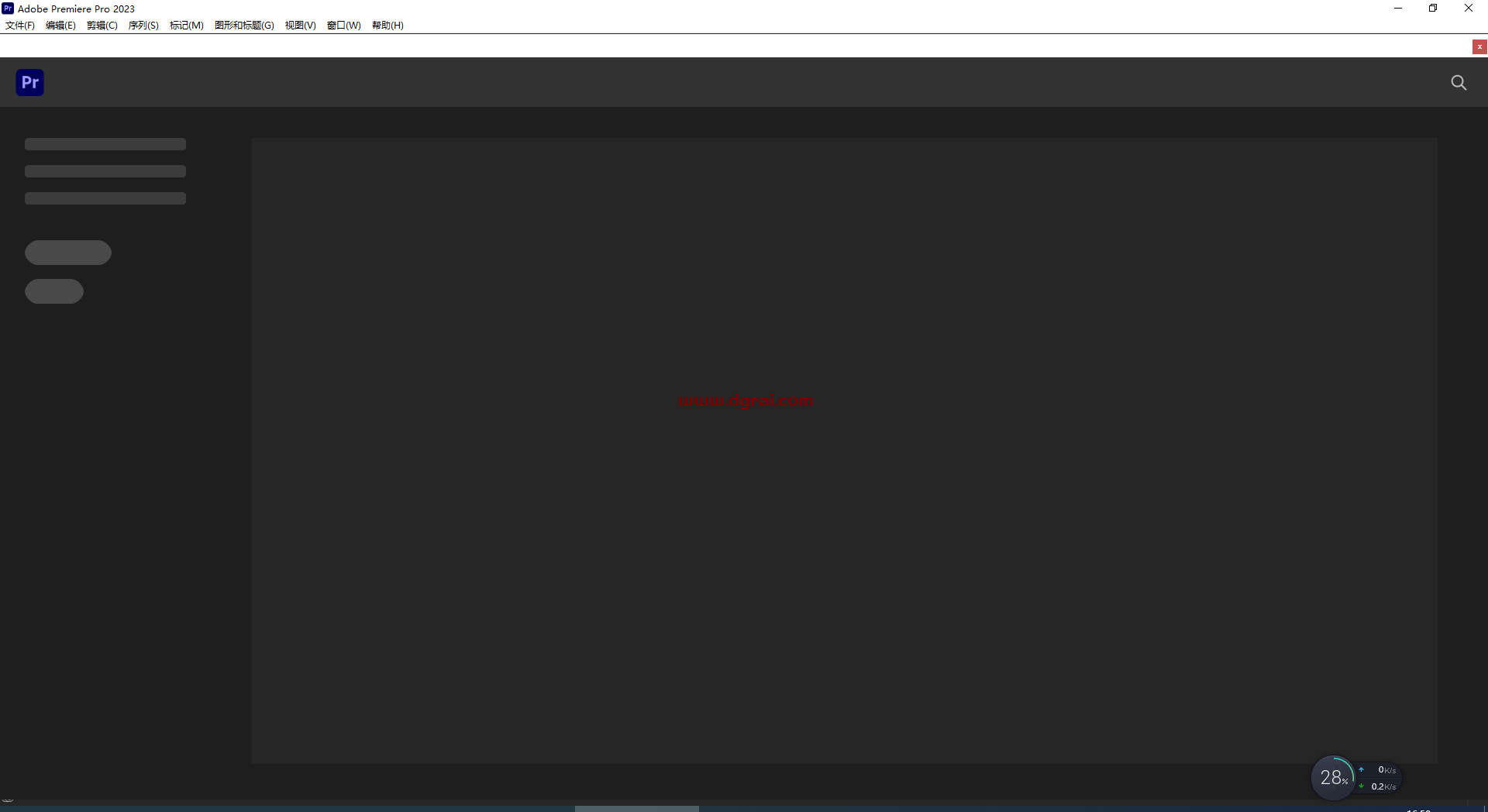Click the topmost loading placeholder bar in sidebar
Viewport: 1488px width, 812px height.
tap(105, 144)
